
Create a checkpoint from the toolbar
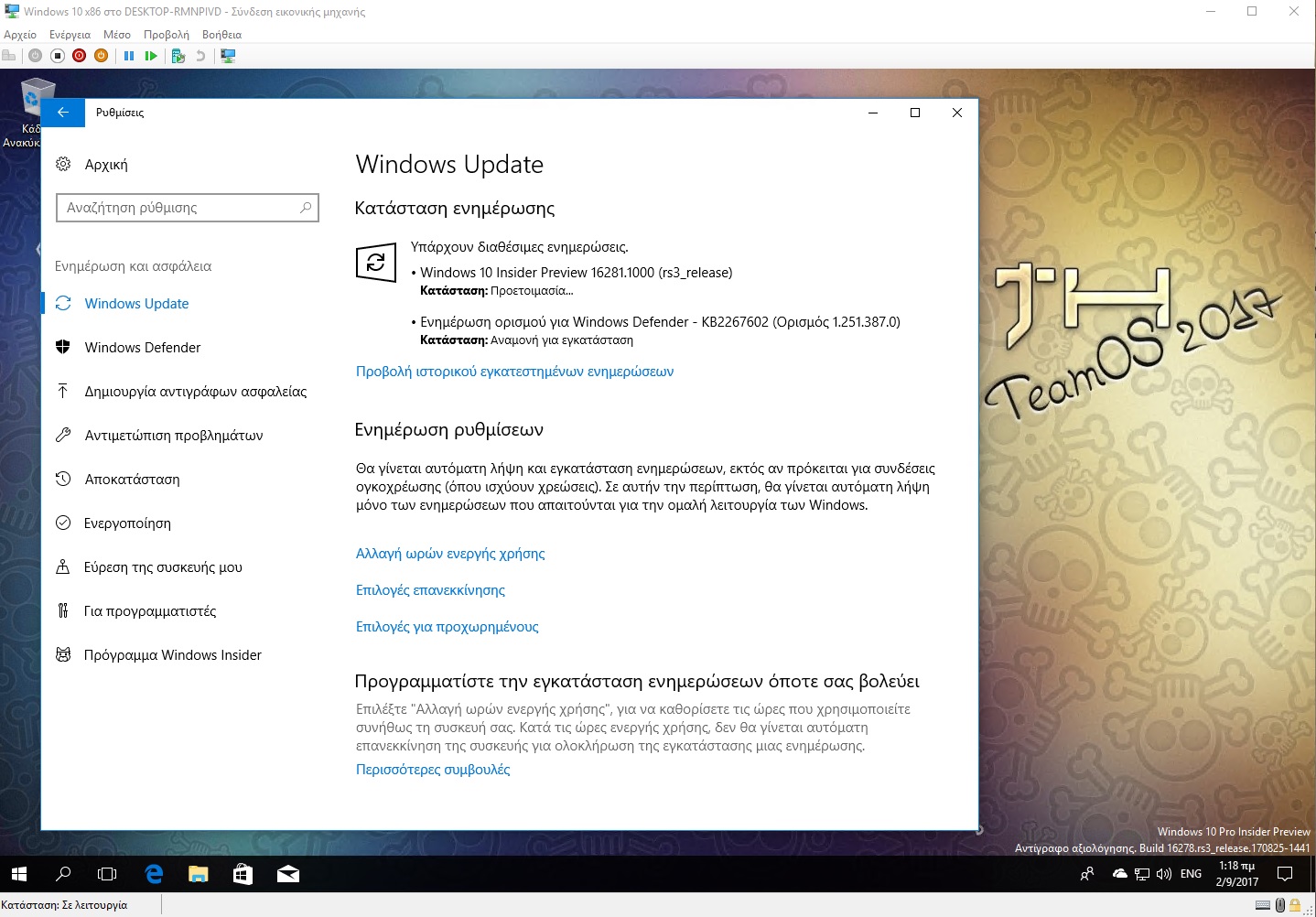click(178, 56)
